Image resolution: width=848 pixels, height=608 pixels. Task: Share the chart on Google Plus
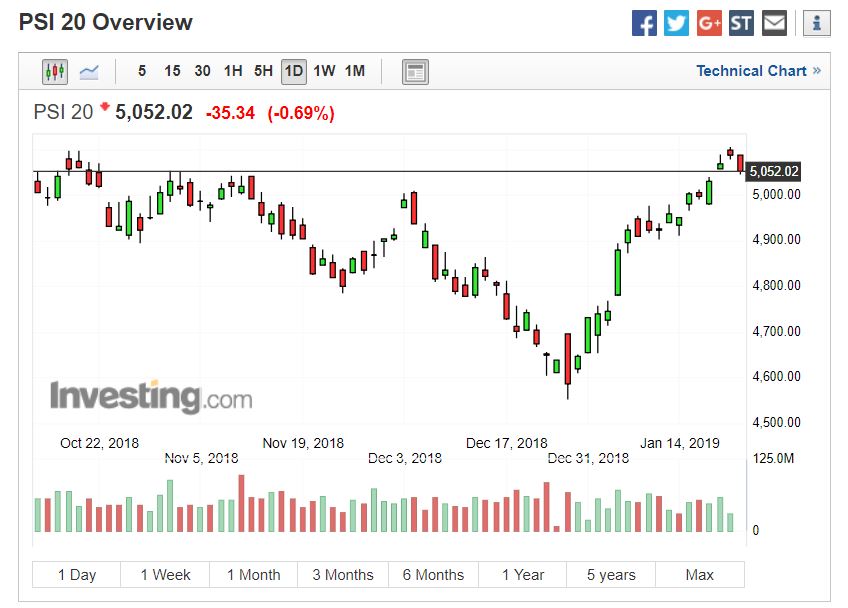point(709,23)
